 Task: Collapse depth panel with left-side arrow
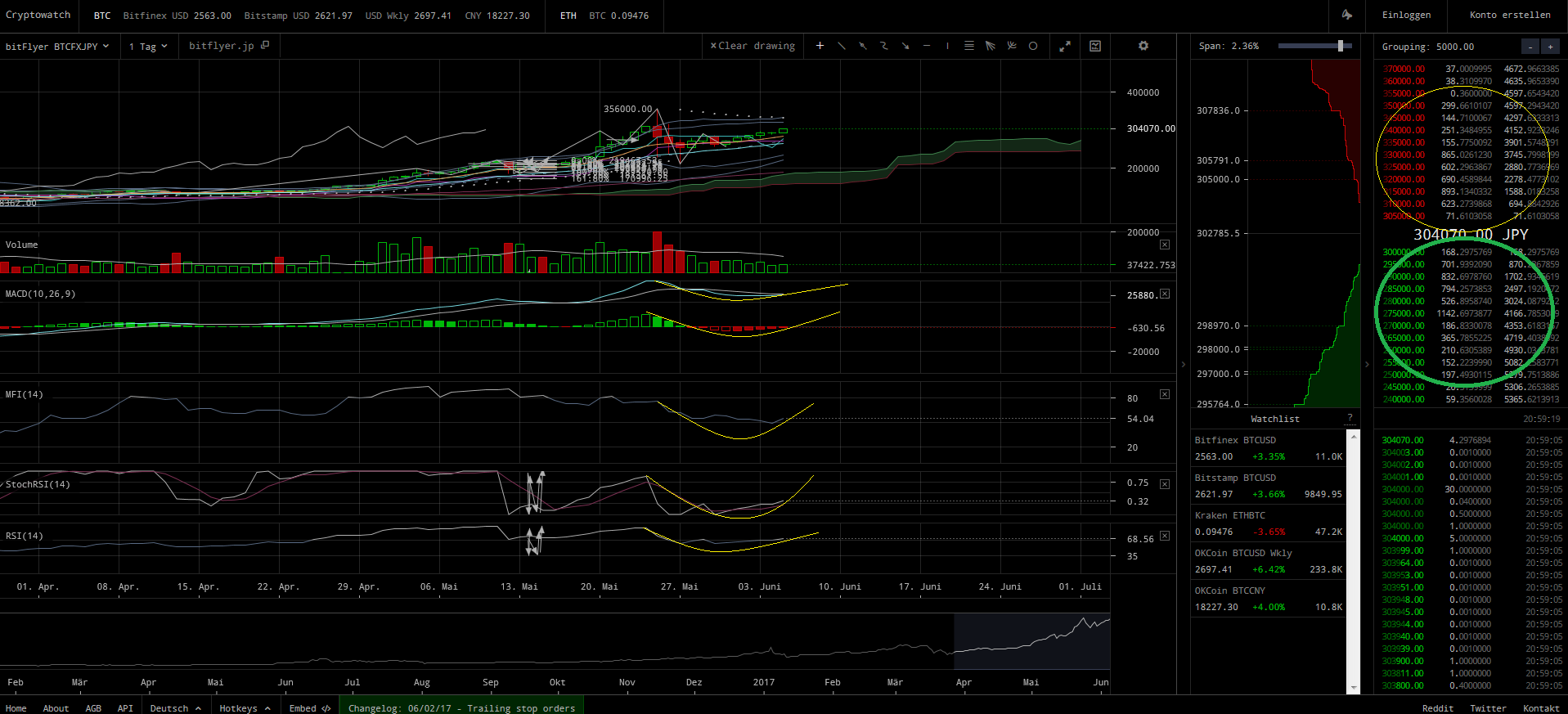coord(1183,365)
